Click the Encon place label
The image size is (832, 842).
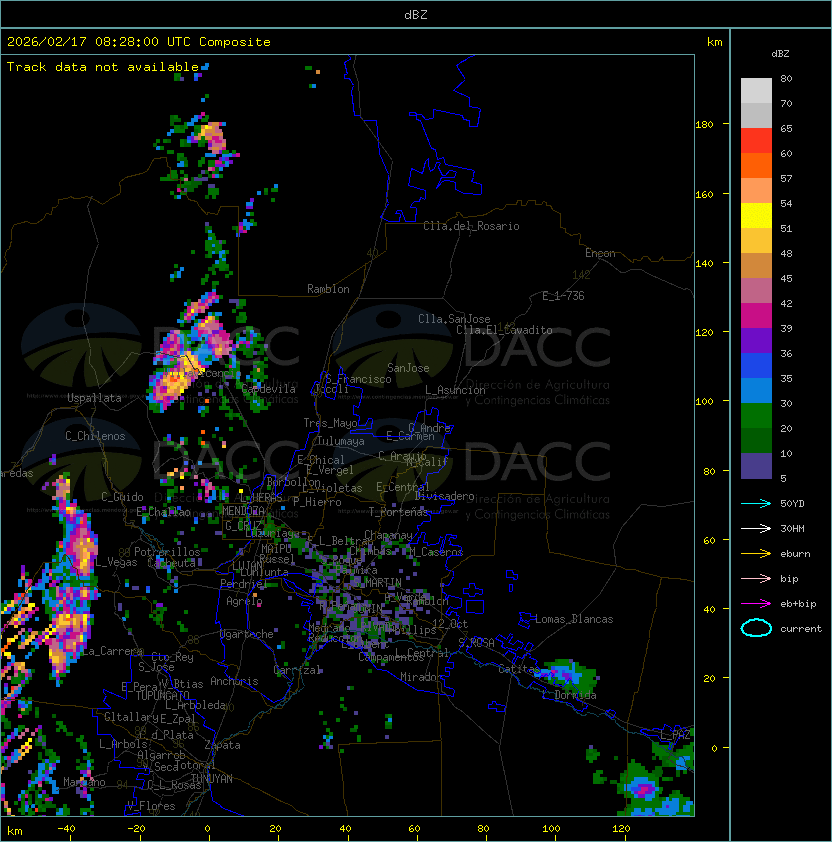(600, 253)
